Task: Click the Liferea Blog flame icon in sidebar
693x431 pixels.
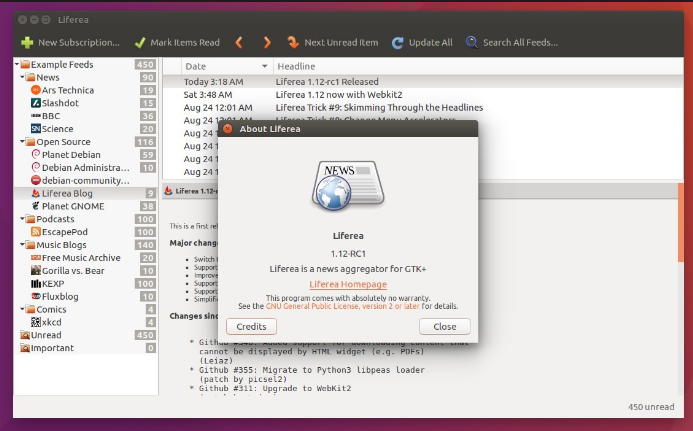Action: click(x=36, y=193)
